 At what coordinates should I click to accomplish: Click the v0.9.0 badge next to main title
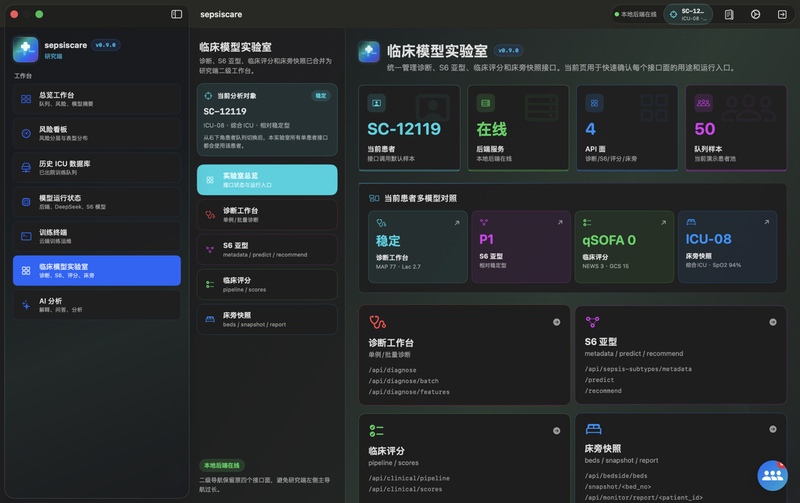(x=509, y=51)
